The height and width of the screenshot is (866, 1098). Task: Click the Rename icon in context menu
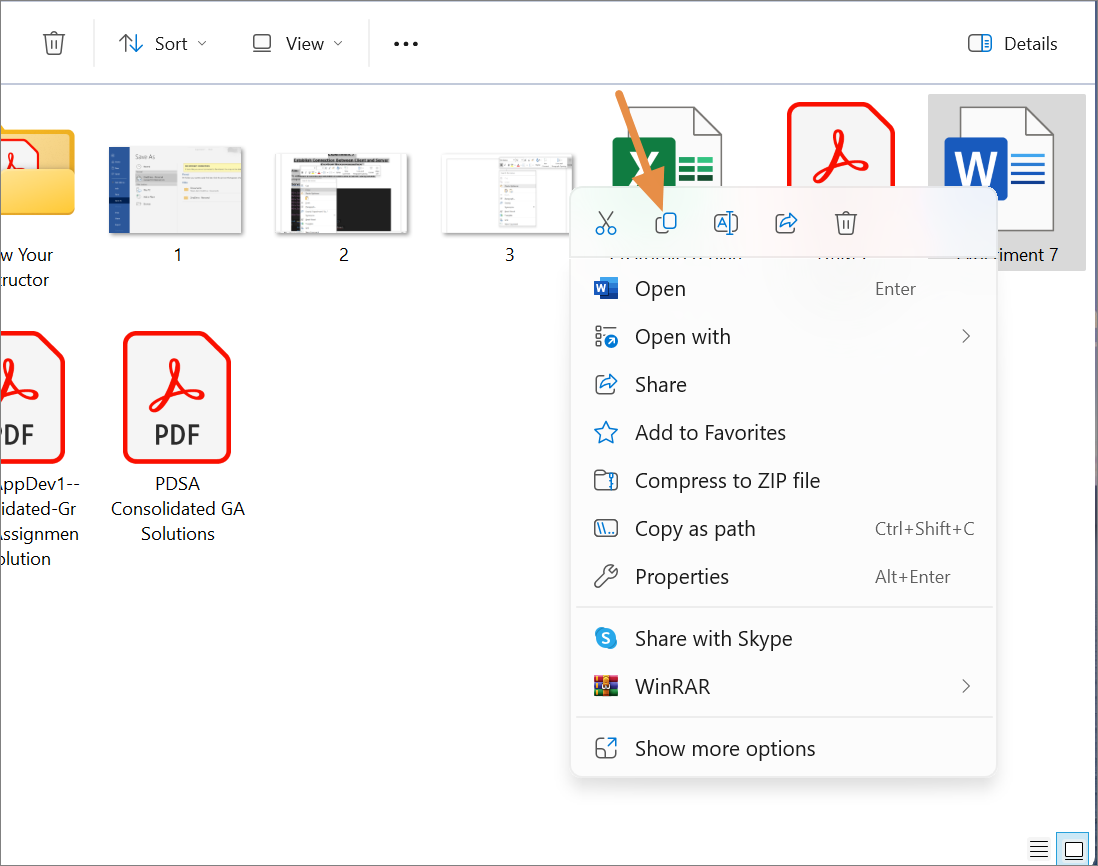point(725,223)
